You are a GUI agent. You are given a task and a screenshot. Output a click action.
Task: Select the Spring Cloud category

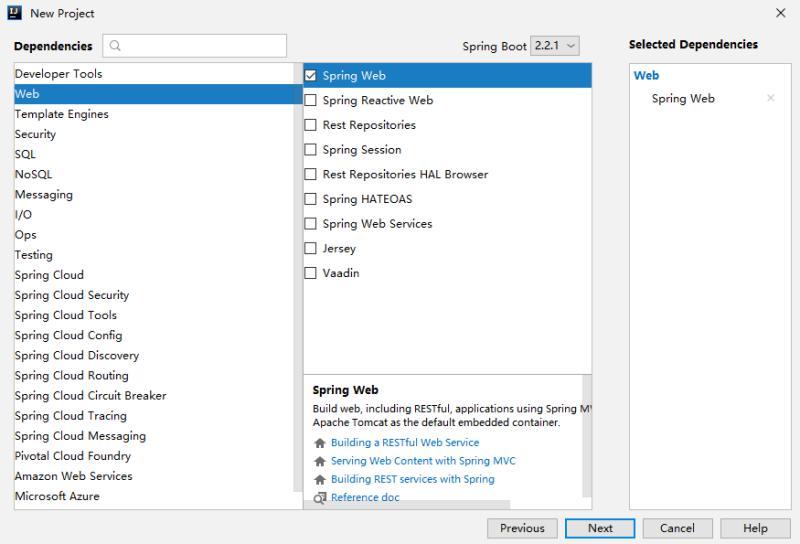pyautogui.click(x=154, y=275)
